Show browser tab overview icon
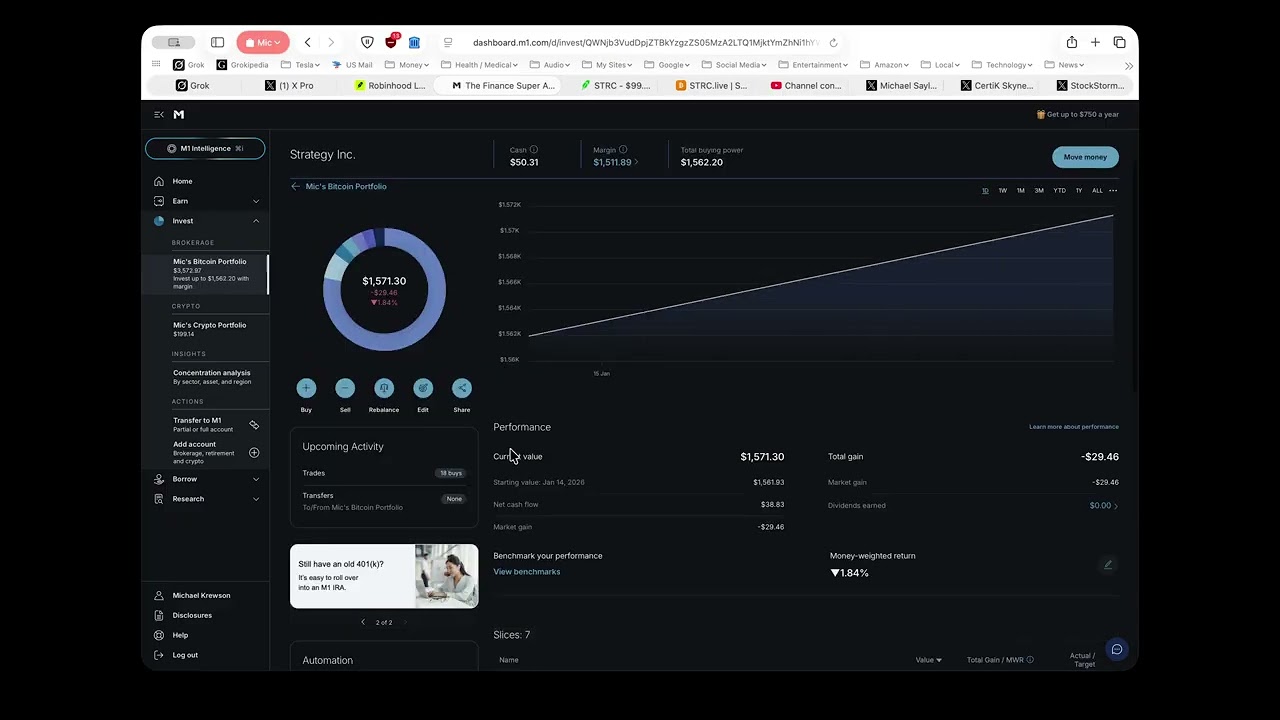The image size is (1280, 720). coord(1119,42)
